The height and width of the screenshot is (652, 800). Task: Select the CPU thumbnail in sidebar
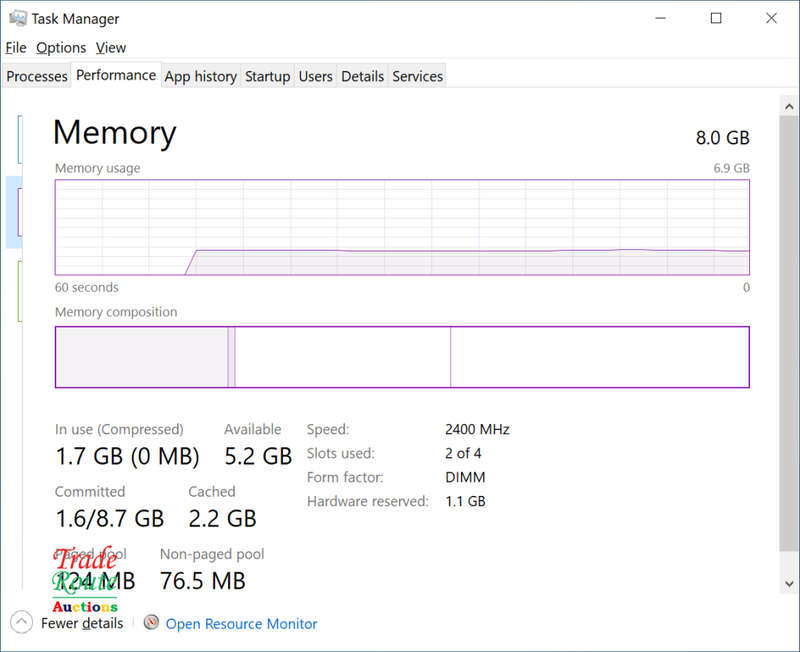click(x=19, y=139)
